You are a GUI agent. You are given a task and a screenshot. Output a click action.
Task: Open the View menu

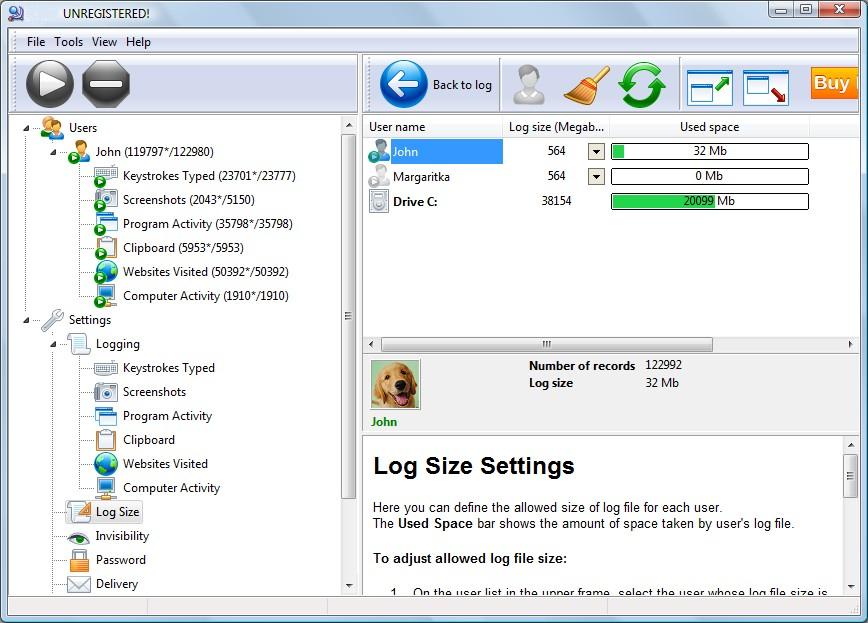104,42
